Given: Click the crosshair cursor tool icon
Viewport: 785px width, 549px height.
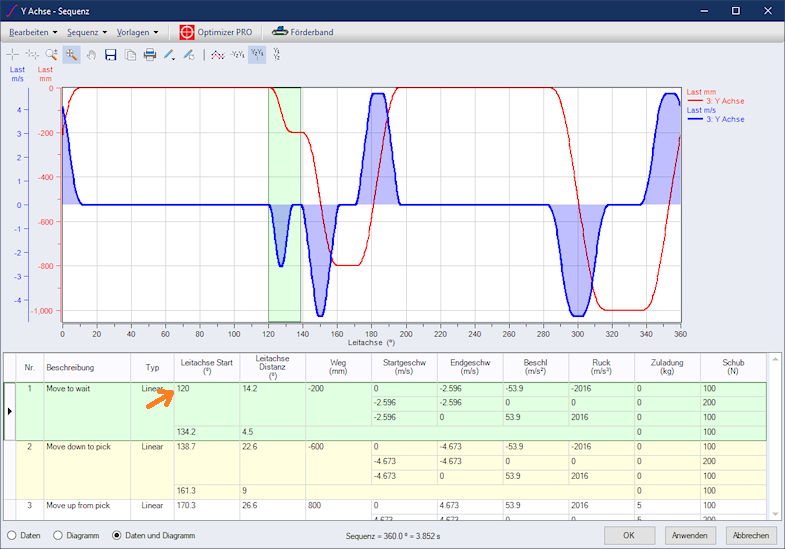Looking at the screenshot, I should coord(13,54).
